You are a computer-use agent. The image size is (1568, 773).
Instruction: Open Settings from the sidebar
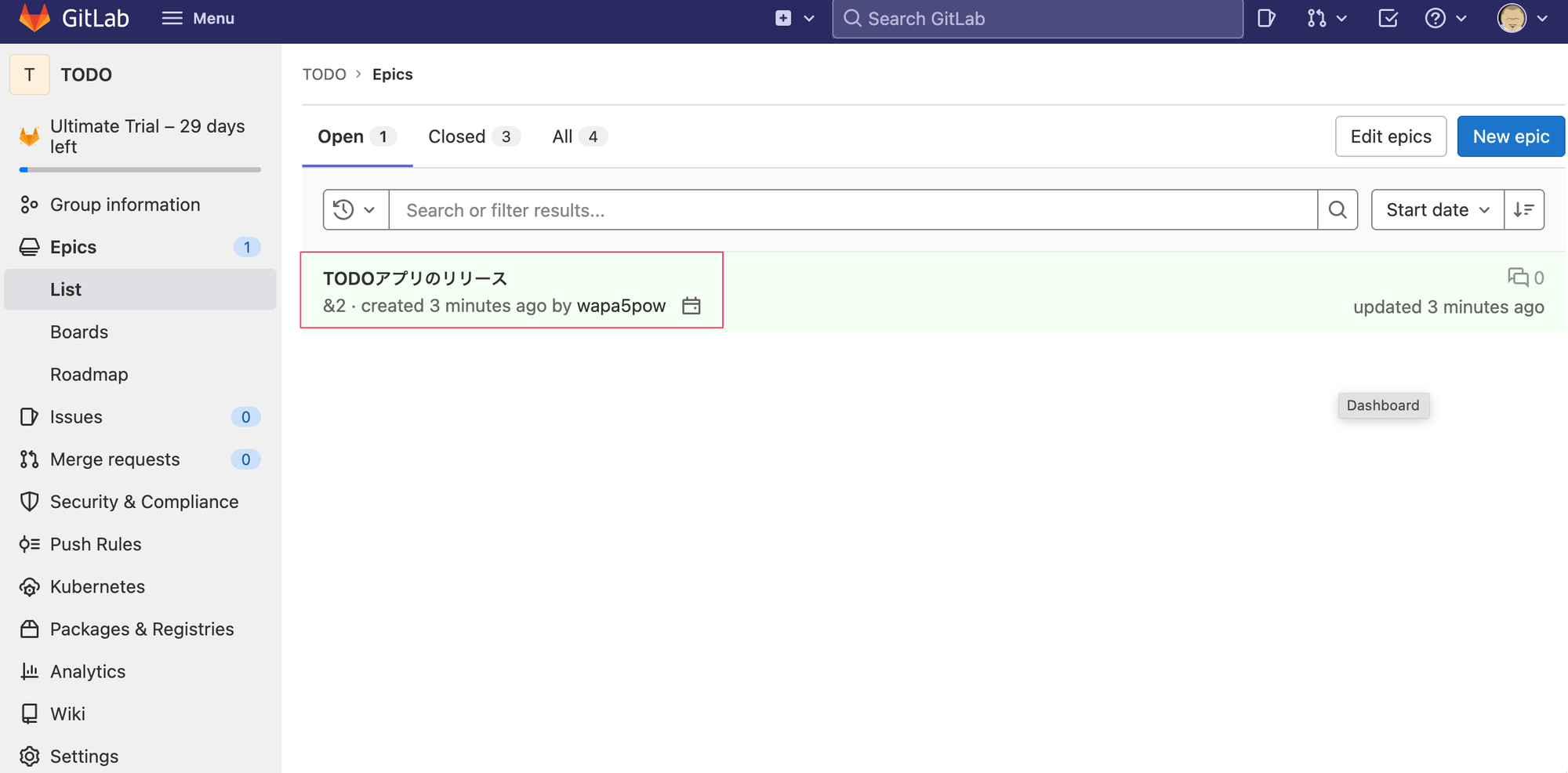84,756
